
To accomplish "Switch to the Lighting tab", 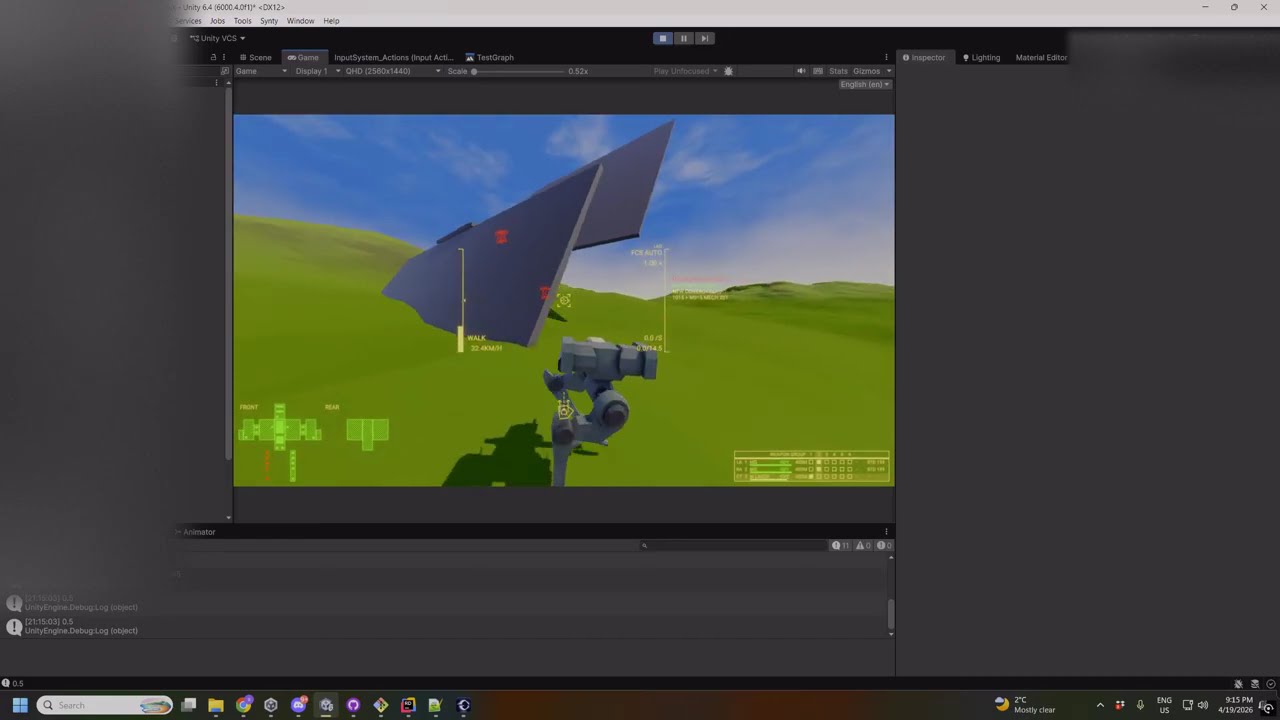I will point(981,57).
